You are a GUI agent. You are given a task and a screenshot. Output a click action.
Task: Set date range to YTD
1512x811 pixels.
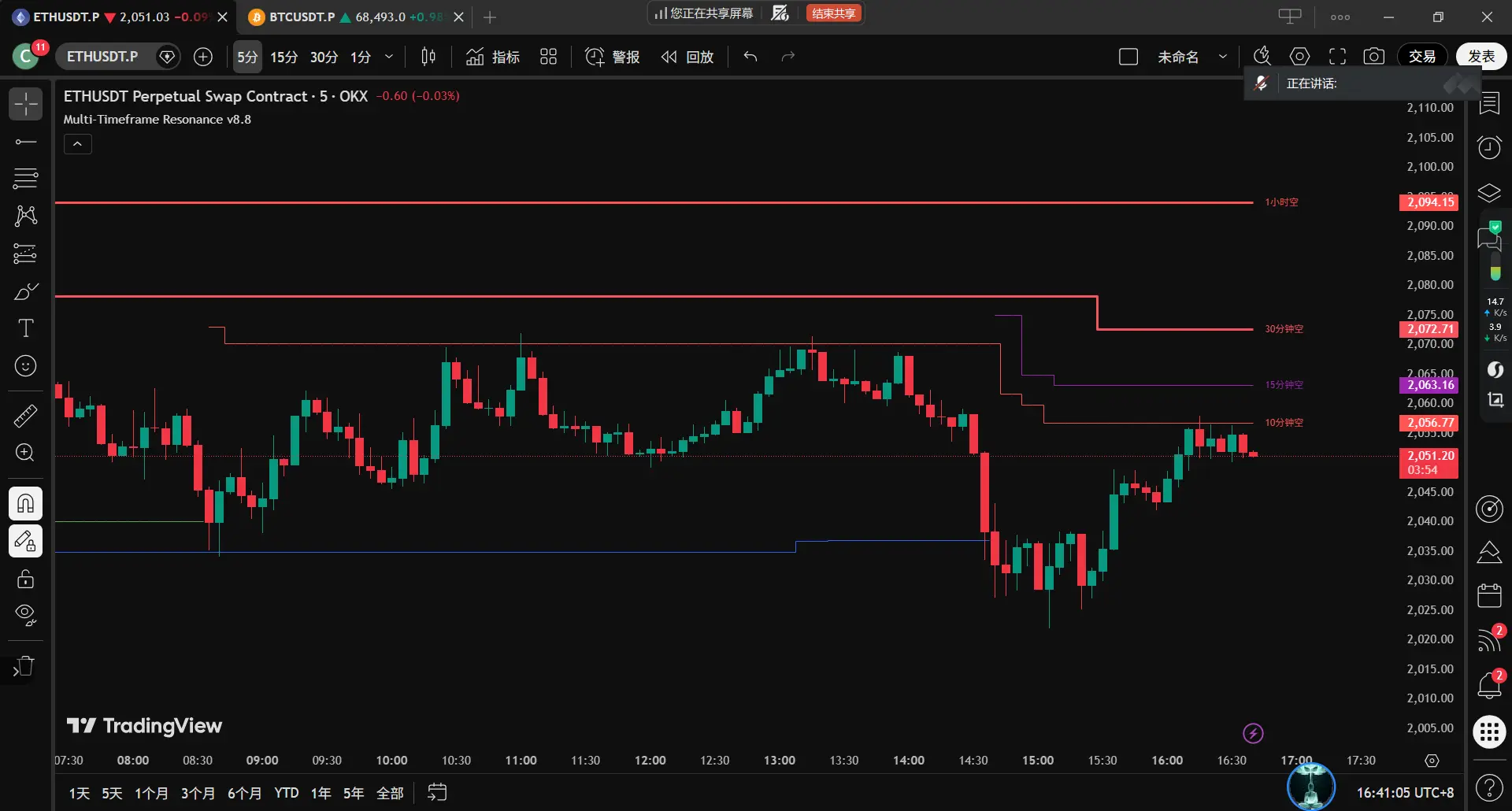(x=287, y=793)
